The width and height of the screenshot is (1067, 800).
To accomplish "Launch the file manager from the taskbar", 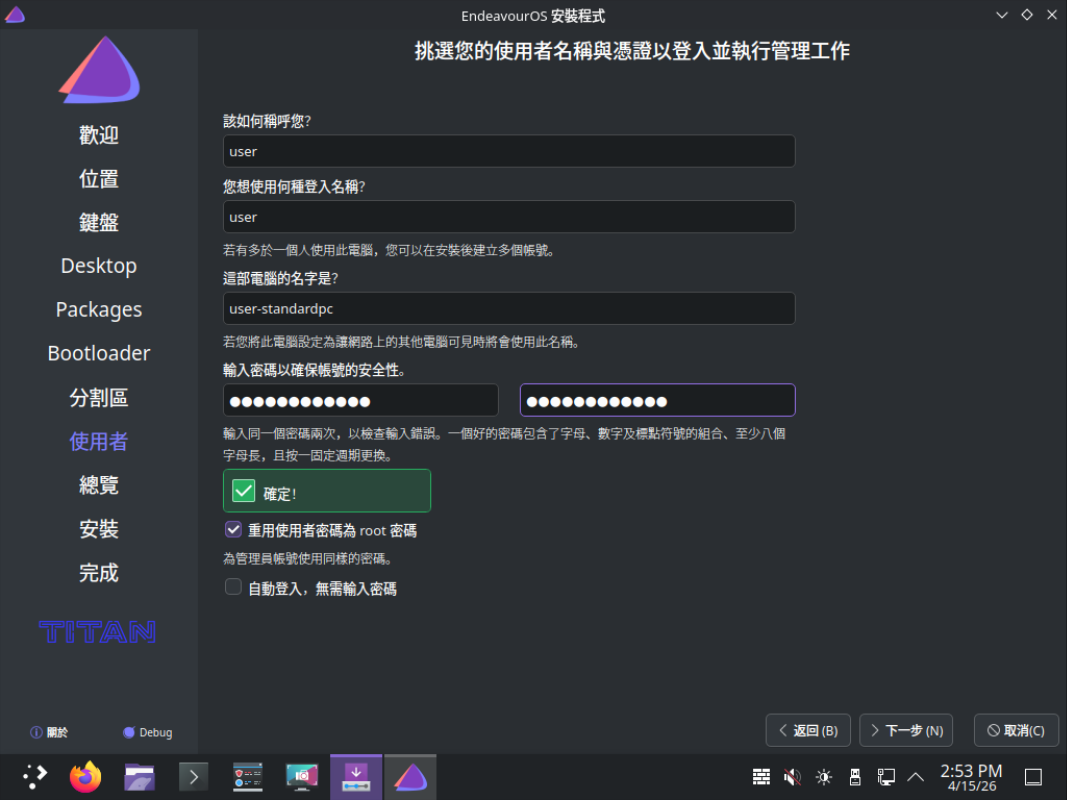I will click(139, 777).
